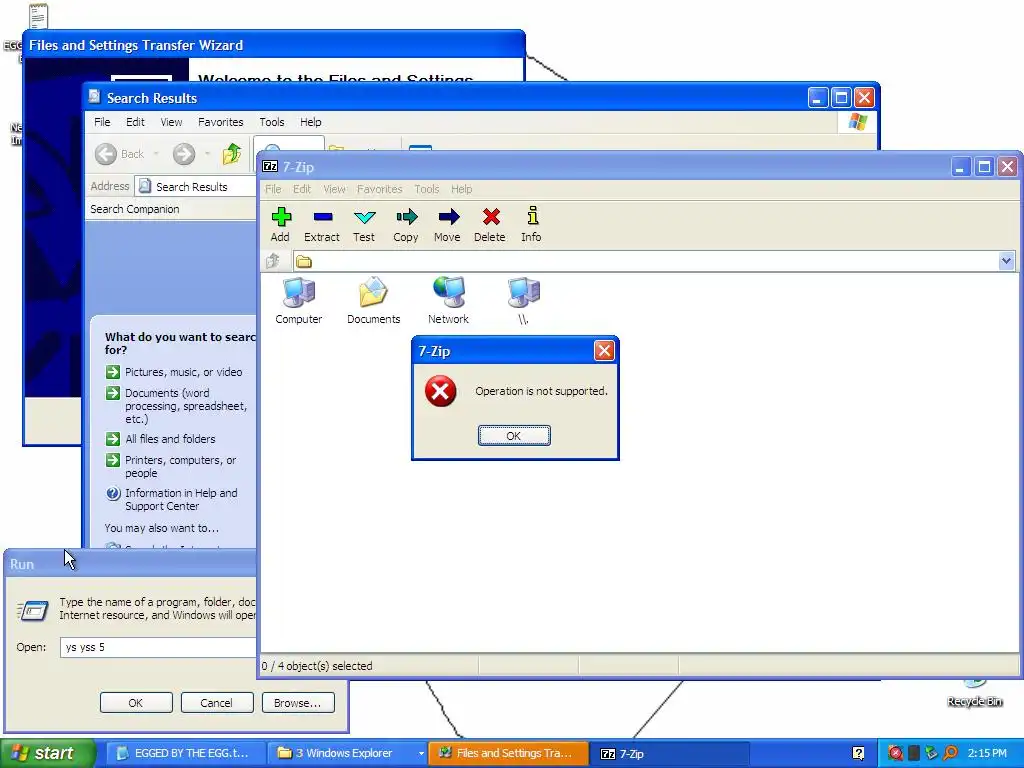The image size is (1024, 768).
Task: Open the File menu in 7-Zip
Action: tap(273, 189)
